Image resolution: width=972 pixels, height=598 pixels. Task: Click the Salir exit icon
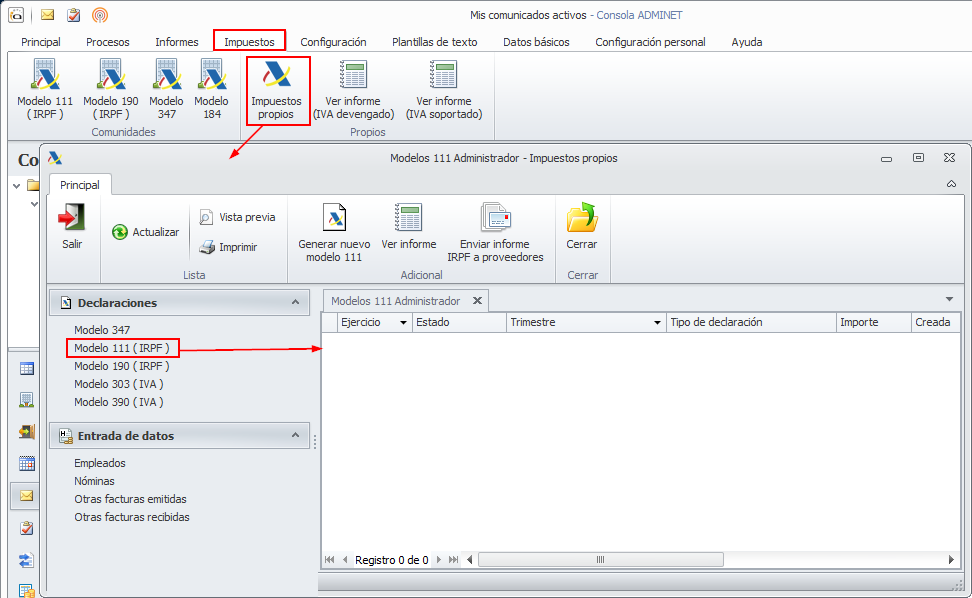pyautogui.click(x=72, y=218)
